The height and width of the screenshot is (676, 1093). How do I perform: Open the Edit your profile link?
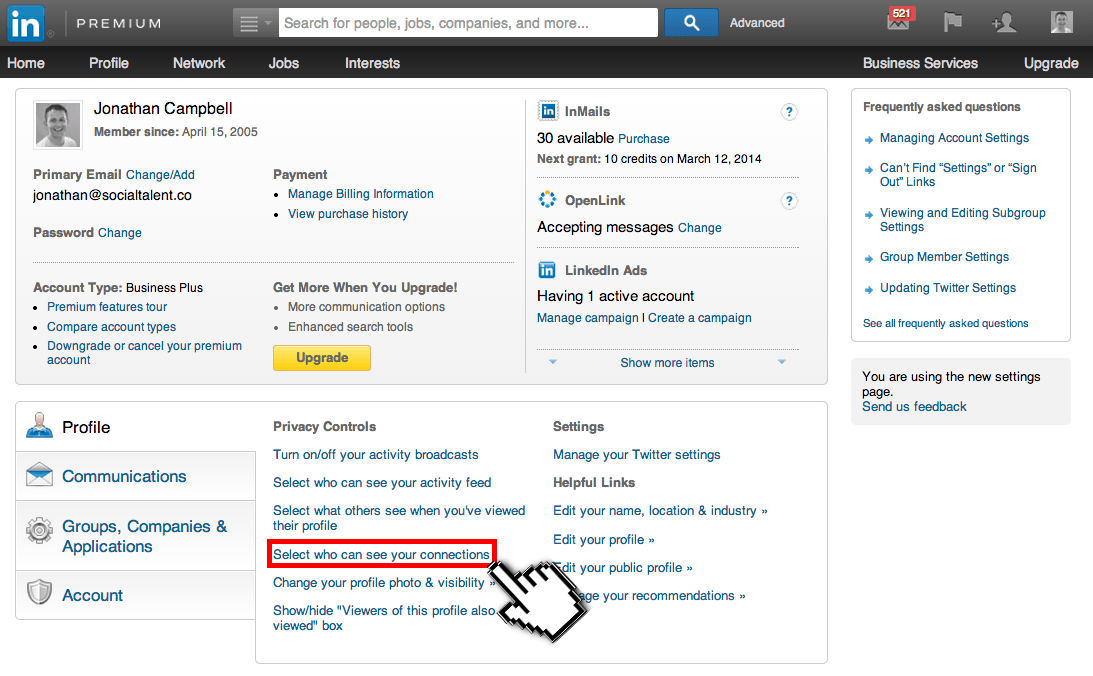(604, 539)
